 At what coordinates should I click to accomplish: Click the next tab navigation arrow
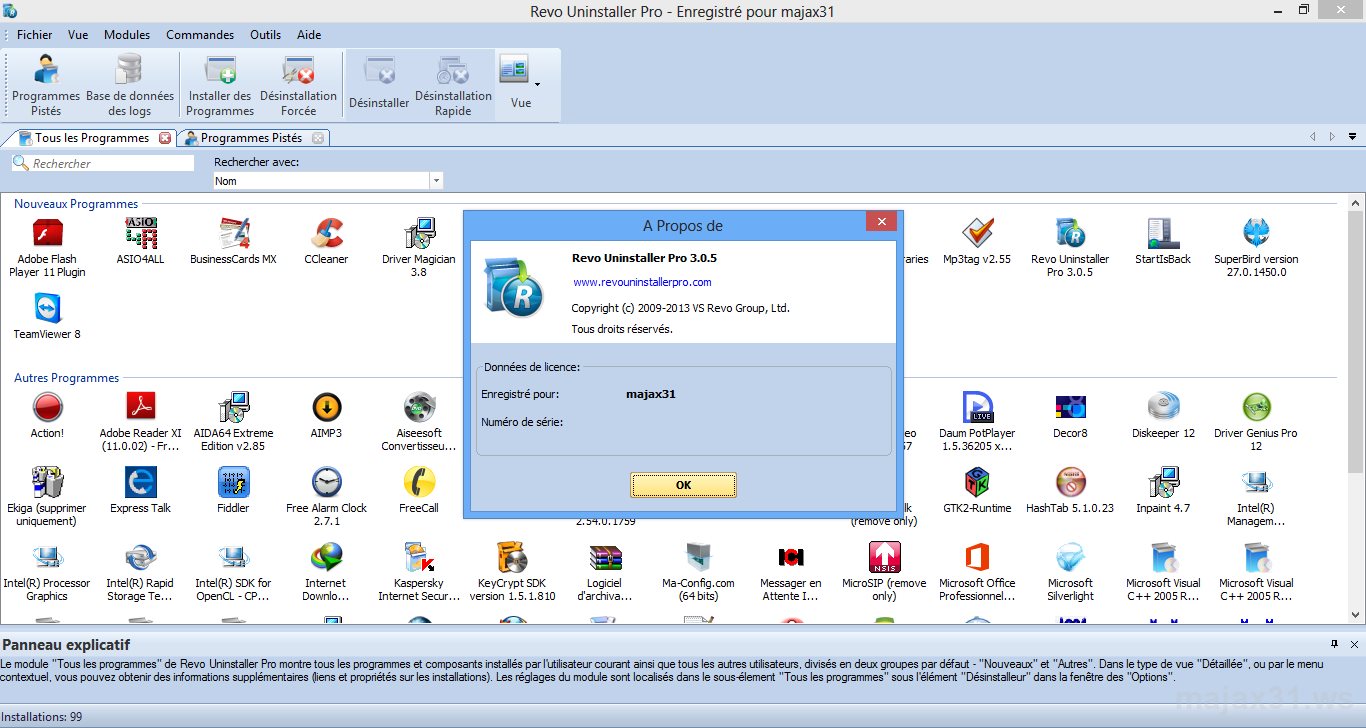point(1332,137)
